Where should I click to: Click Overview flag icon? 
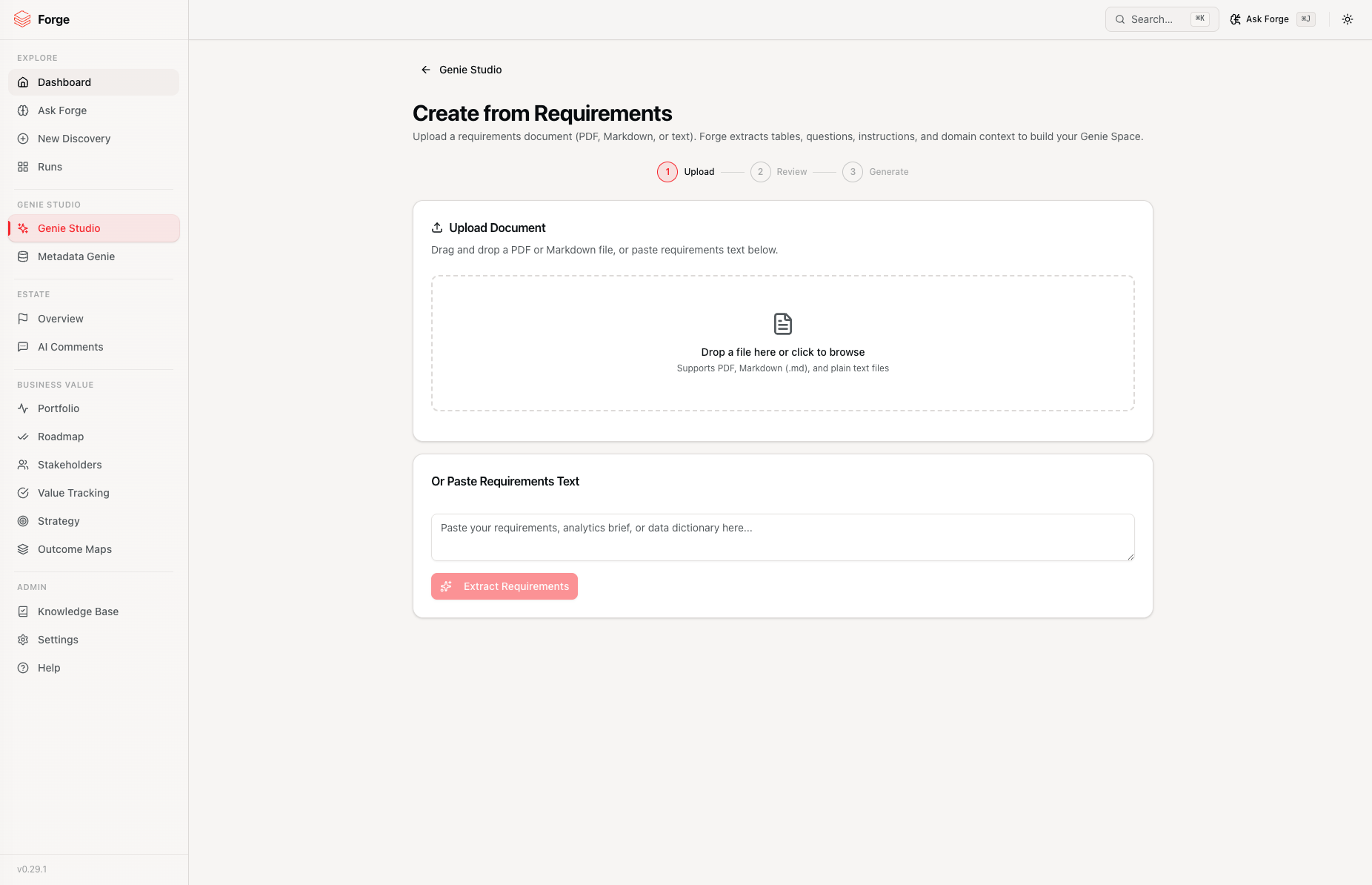pyautogui.click(x=23, y=319)
